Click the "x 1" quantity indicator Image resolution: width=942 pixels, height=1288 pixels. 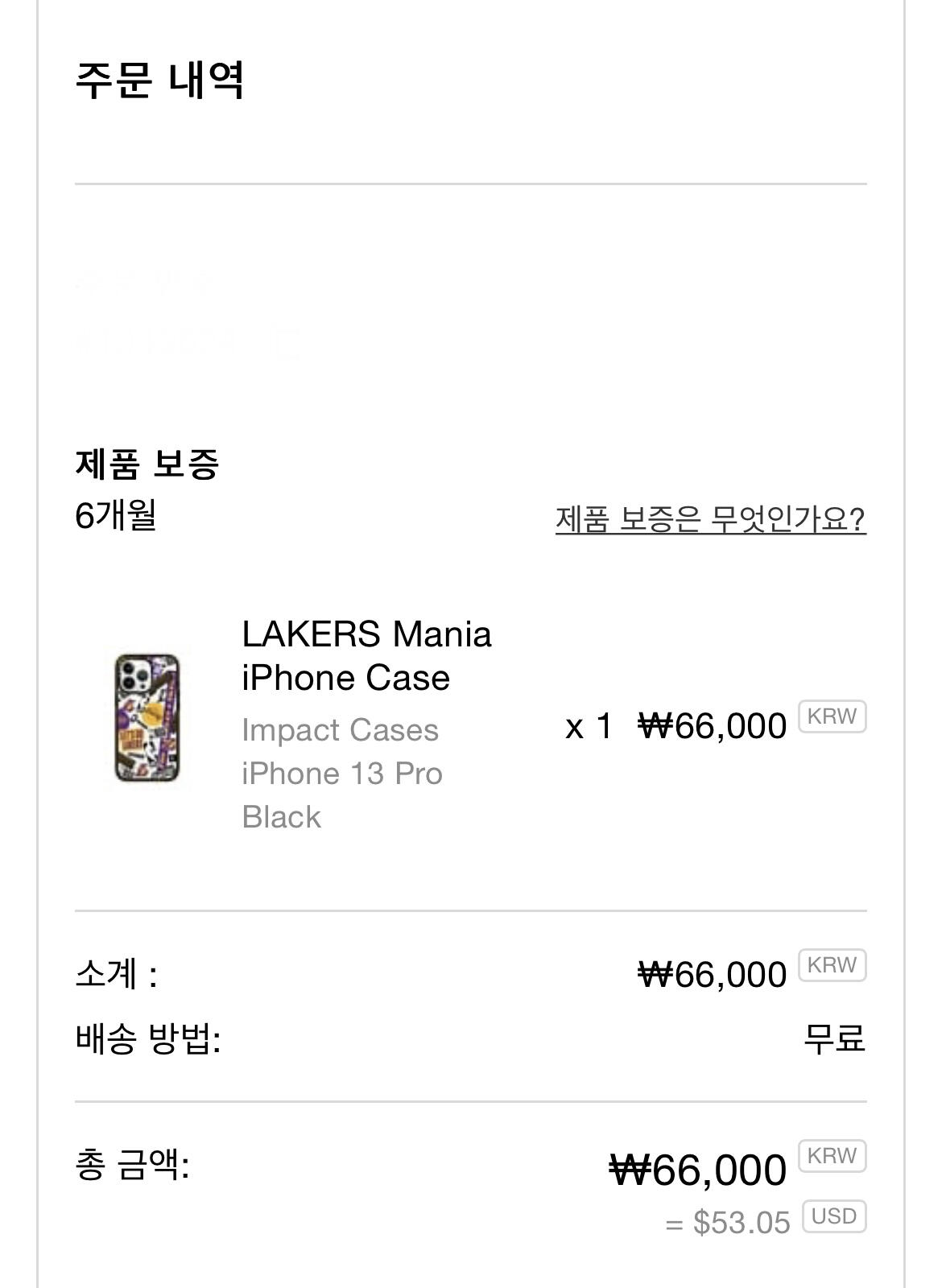coord(589,726)
